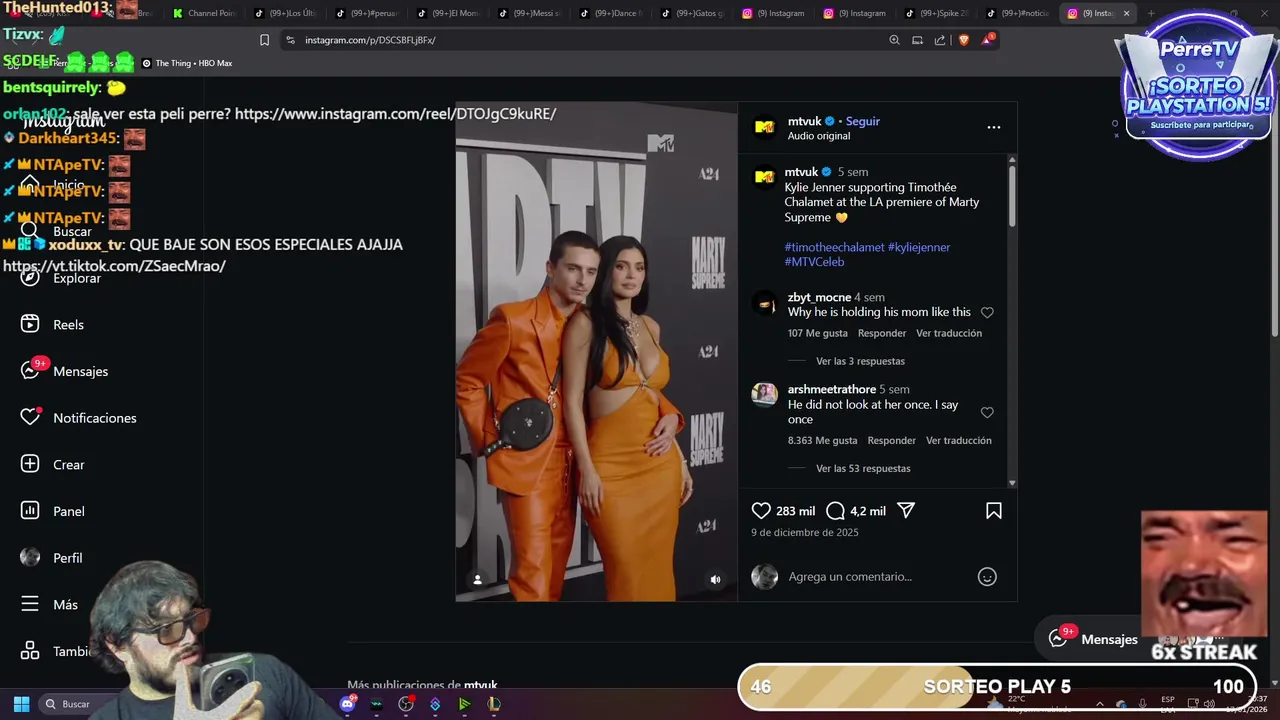Open the #MTVCeleb hashtag
Screen dimensions: 1280x720
click(815, 262)
